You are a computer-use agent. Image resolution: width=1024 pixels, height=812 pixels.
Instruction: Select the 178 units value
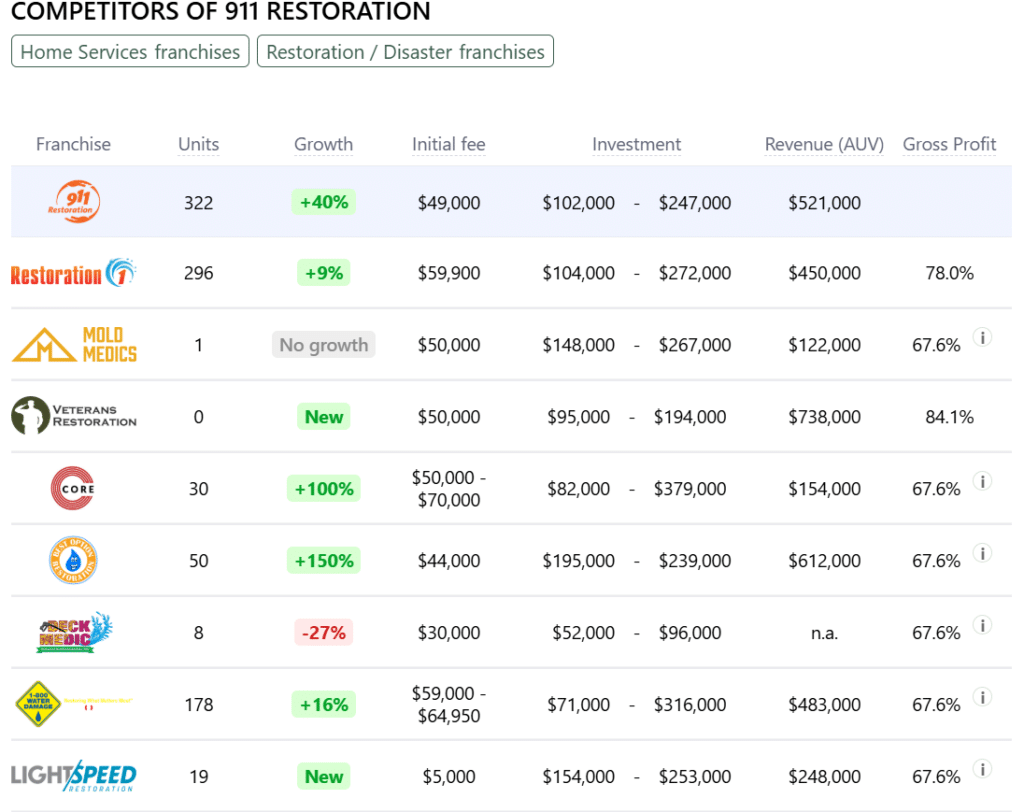[x=199, y=704]
